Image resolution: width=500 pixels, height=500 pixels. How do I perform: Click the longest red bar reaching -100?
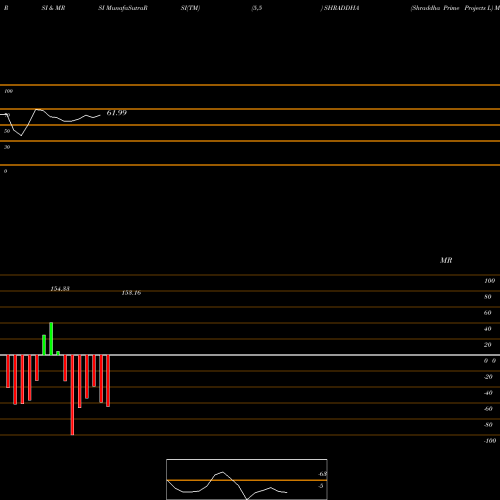click(72, 395)
